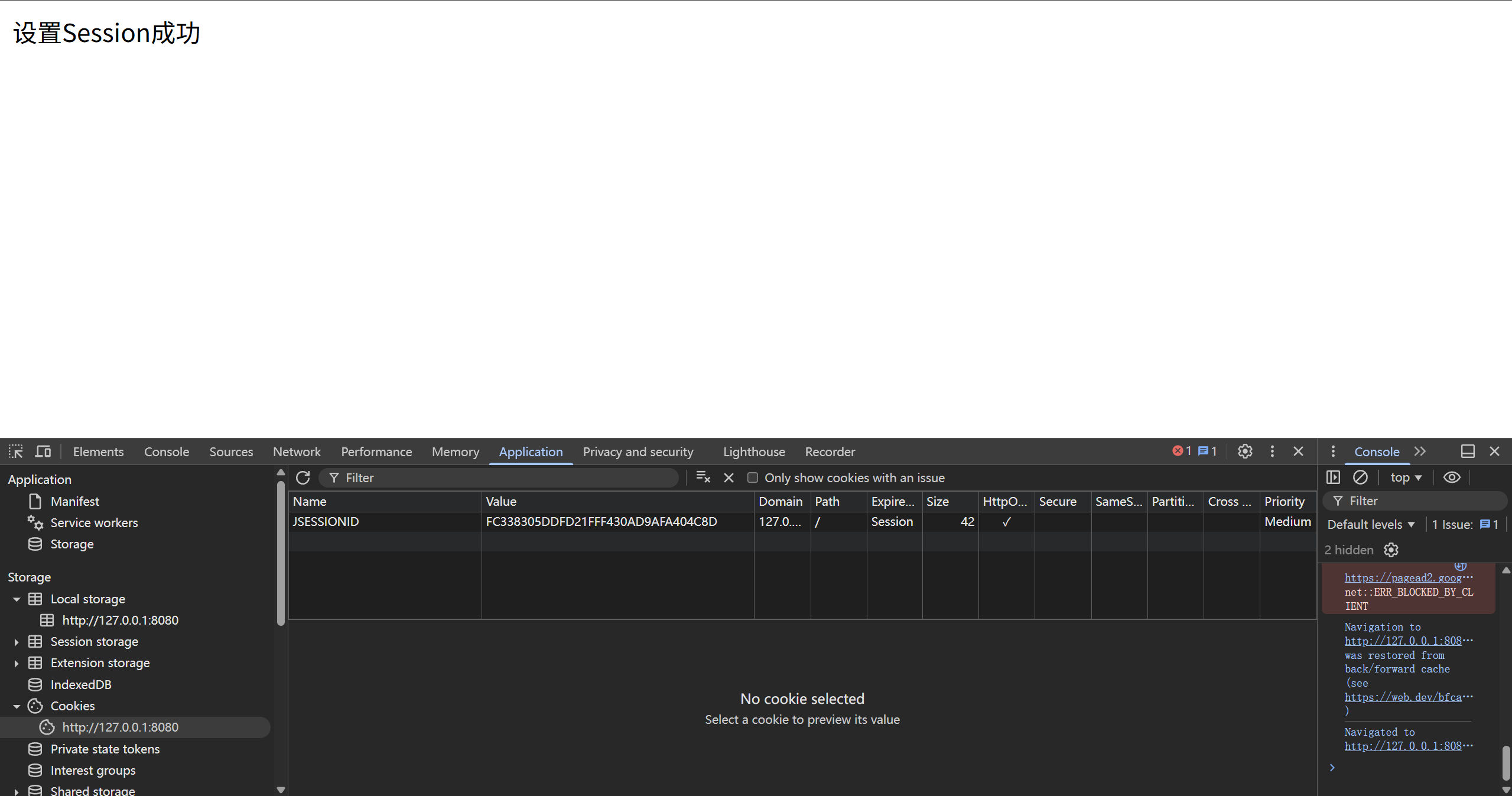
Task: Open the Default levels dropdown
Action: (x=1371, y=525)
